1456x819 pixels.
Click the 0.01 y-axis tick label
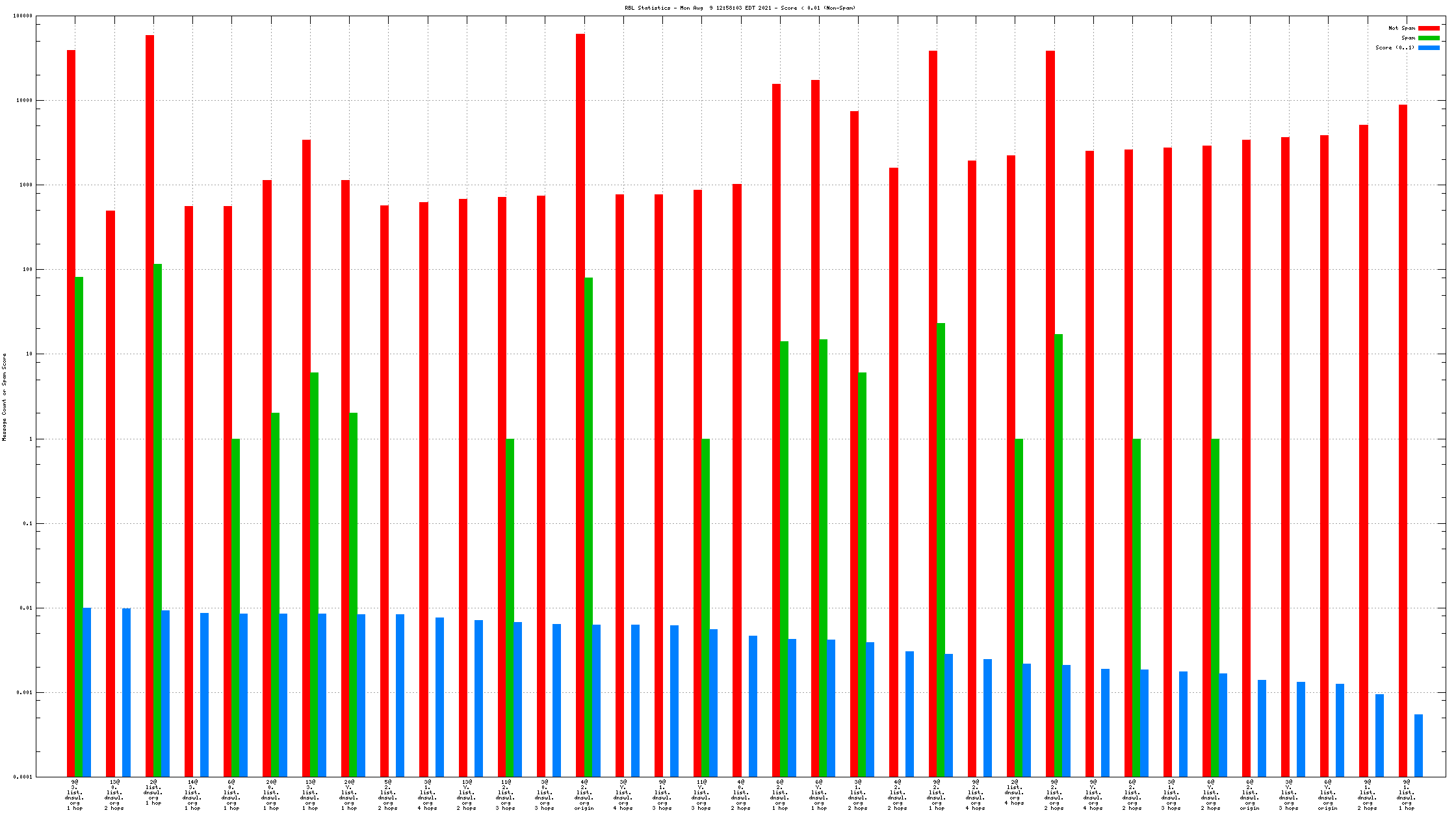pyautogui.click(x=26, y=608)
